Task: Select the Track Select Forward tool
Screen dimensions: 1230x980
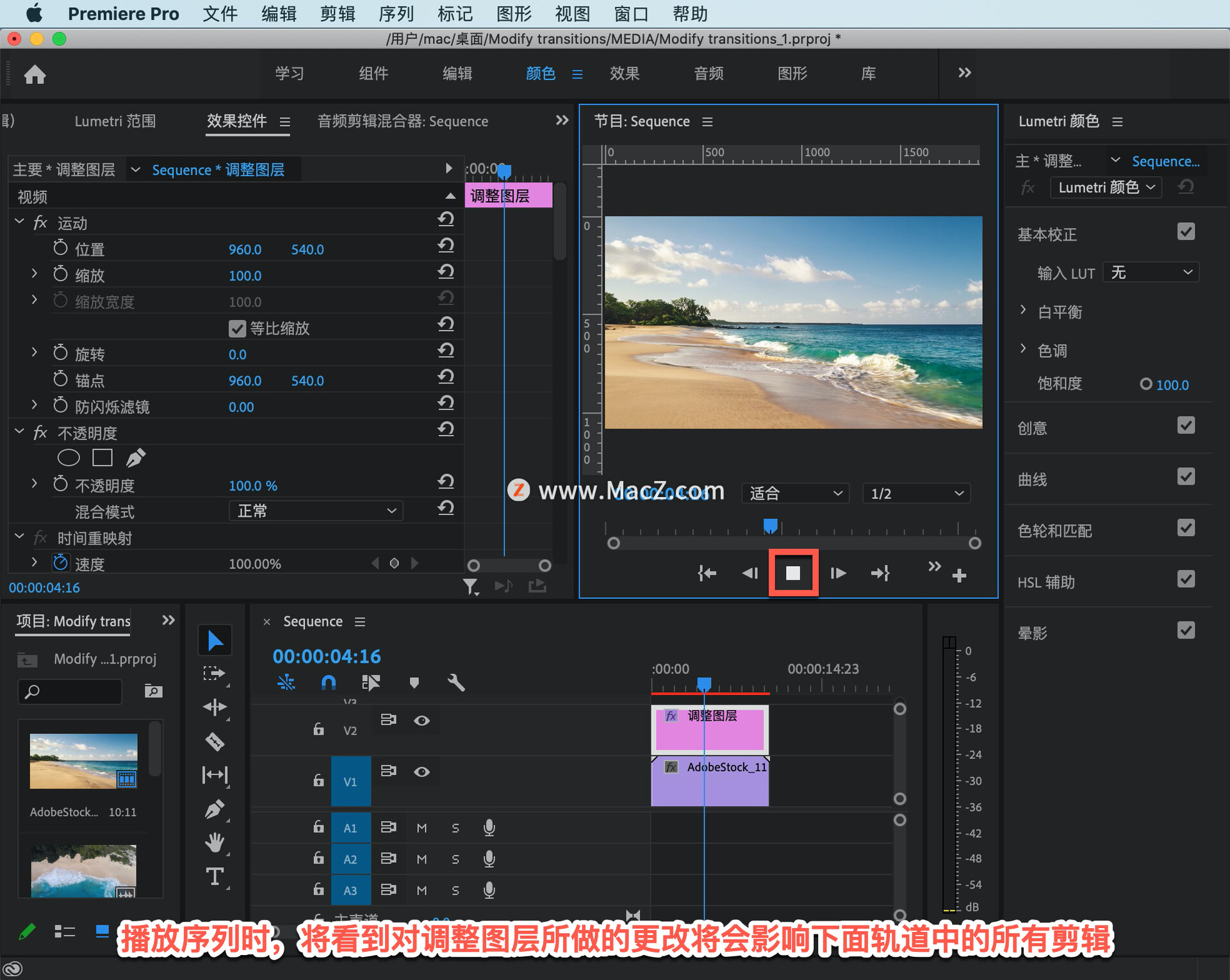Action: (215, 673)
